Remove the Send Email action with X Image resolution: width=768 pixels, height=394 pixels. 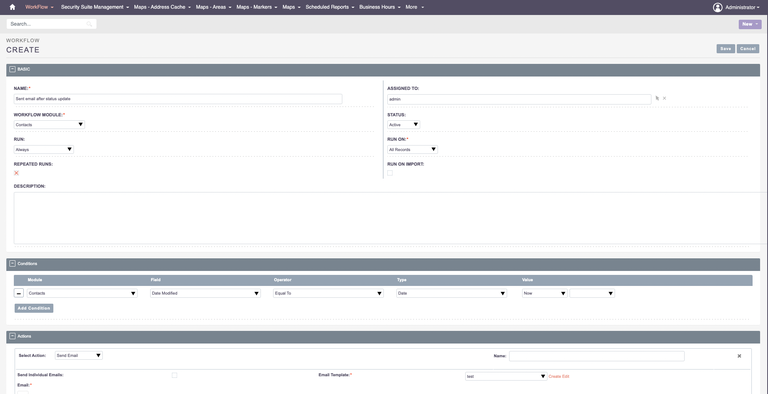(739, 356)
